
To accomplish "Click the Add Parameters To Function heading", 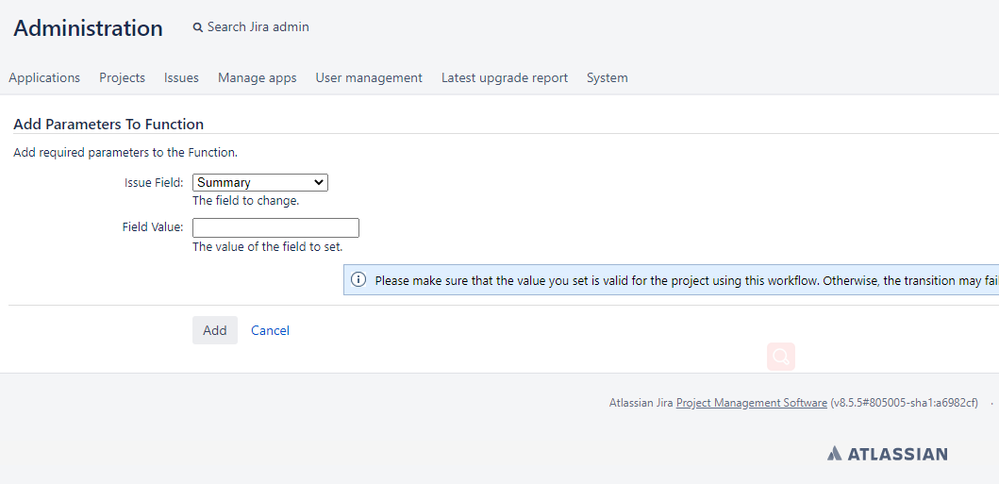I will pos(108,124).
